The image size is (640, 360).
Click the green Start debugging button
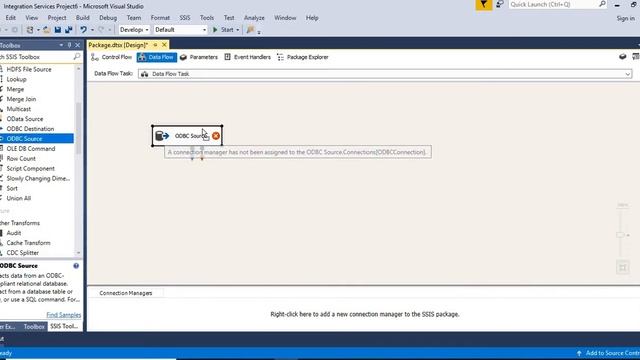click(223, 30)
